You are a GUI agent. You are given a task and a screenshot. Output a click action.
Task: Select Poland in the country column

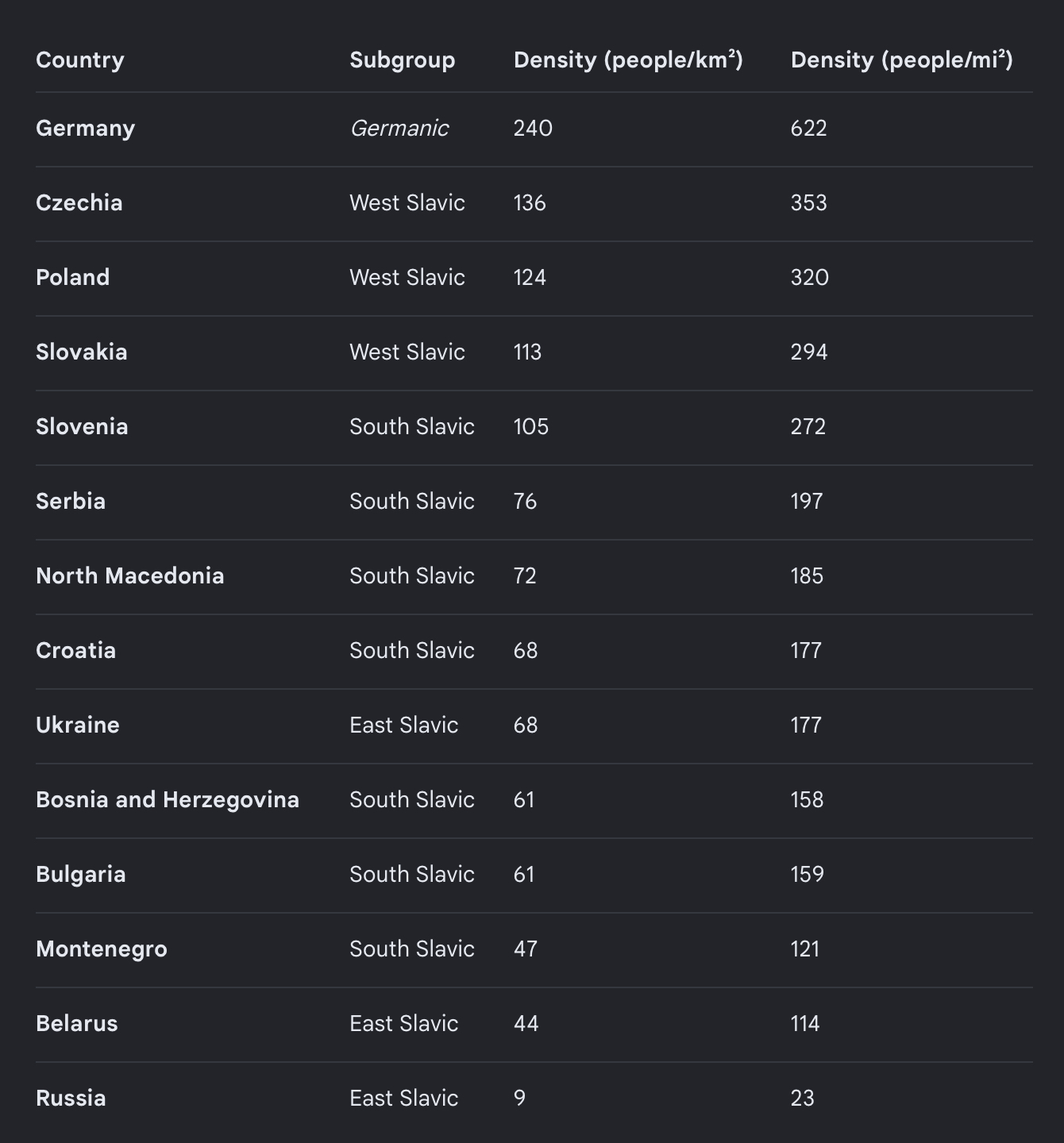pos(73,278)
